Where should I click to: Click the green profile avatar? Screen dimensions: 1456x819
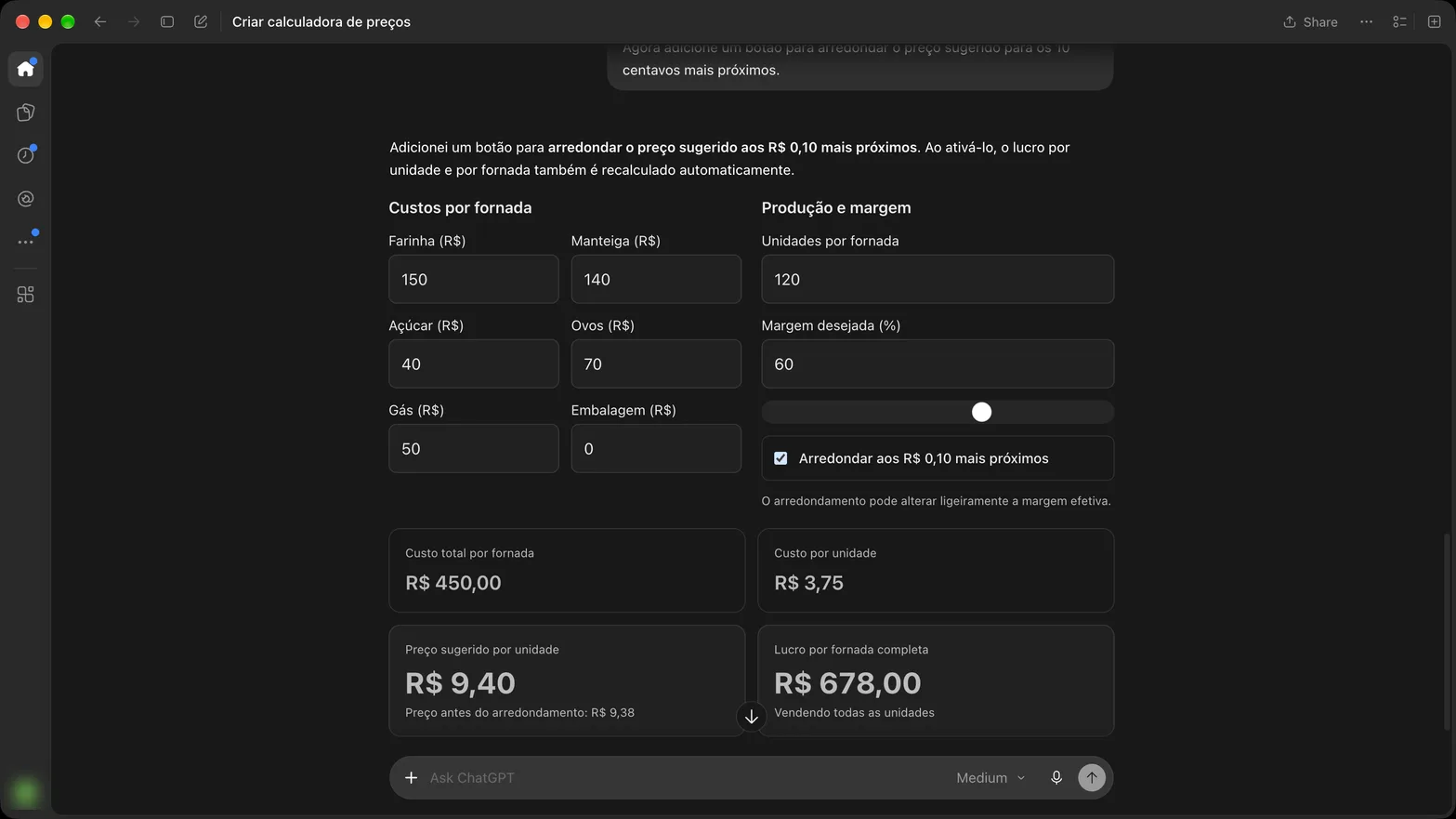[26, 792]
